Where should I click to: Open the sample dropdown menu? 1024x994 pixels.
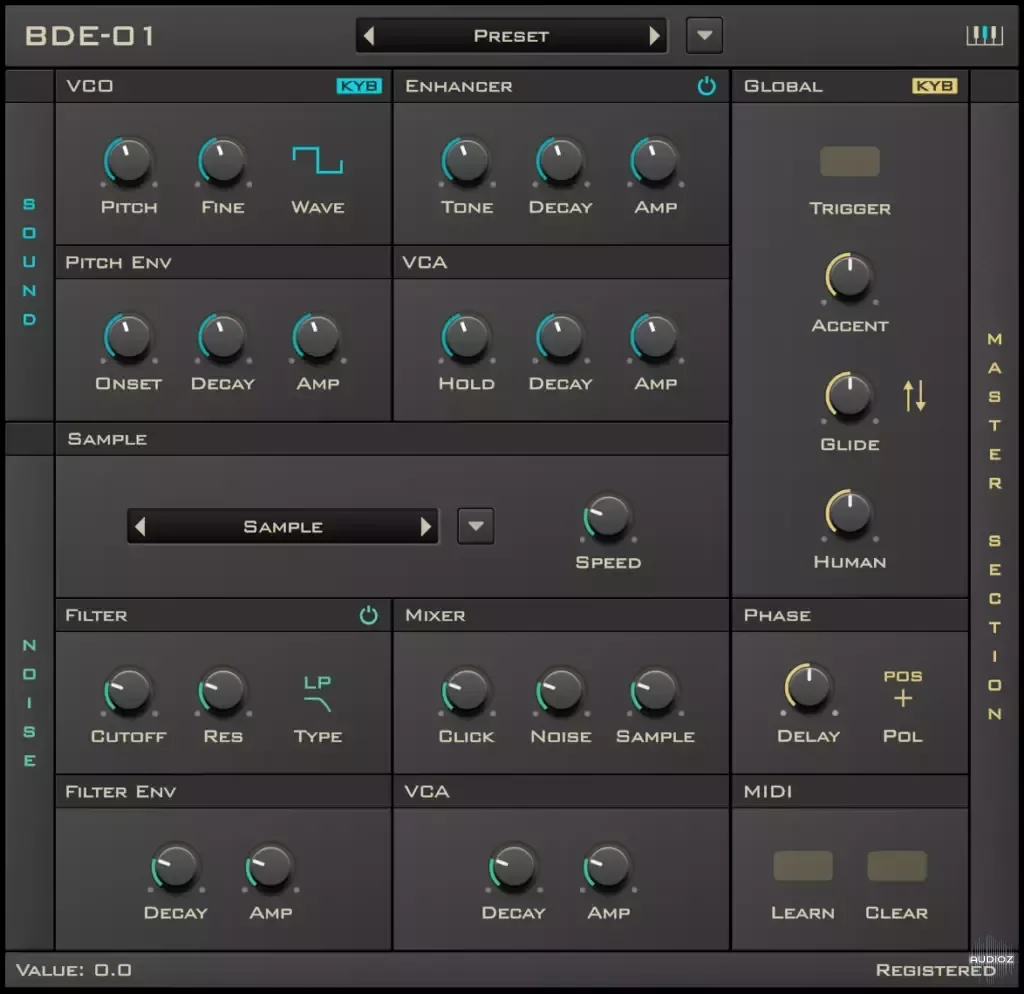pos(475,526)
